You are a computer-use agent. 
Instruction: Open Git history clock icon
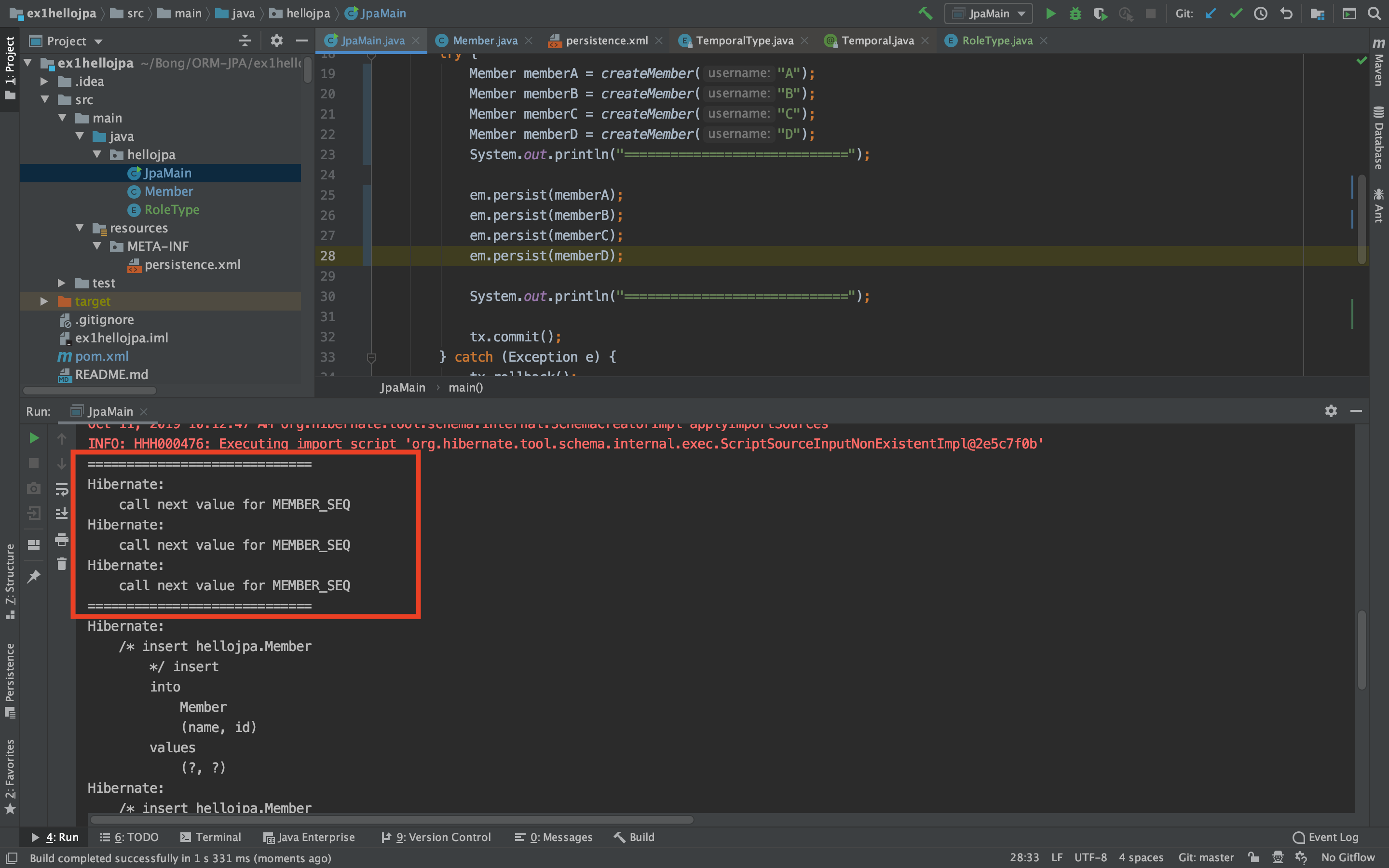tap(1260, 13)
